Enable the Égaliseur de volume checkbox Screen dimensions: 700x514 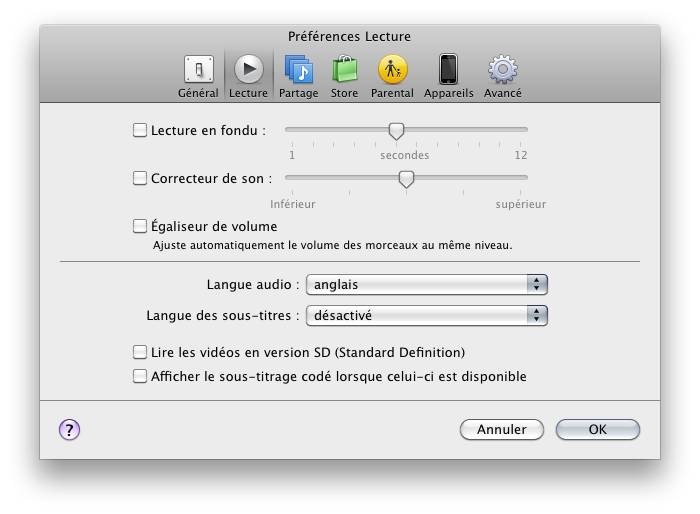(x=140, y=227)
